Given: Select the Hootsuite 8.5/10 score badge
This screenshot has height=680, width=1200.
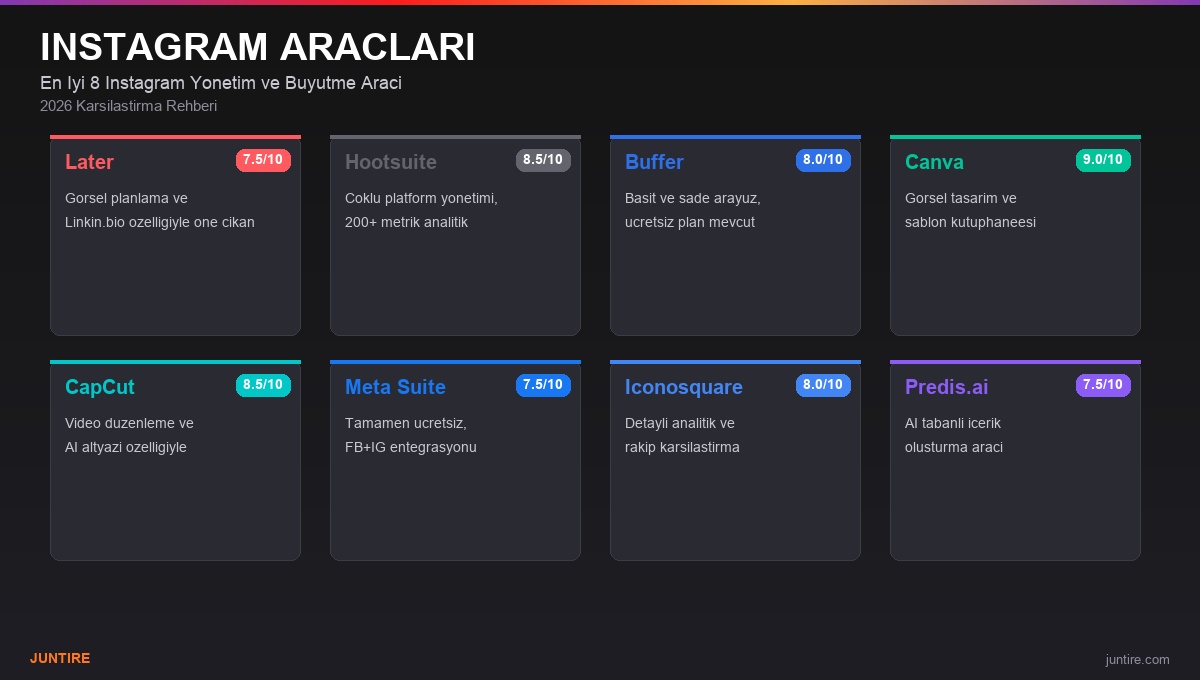Looking at the screenshot, I should pyautogui.click(x=543, y=160).
